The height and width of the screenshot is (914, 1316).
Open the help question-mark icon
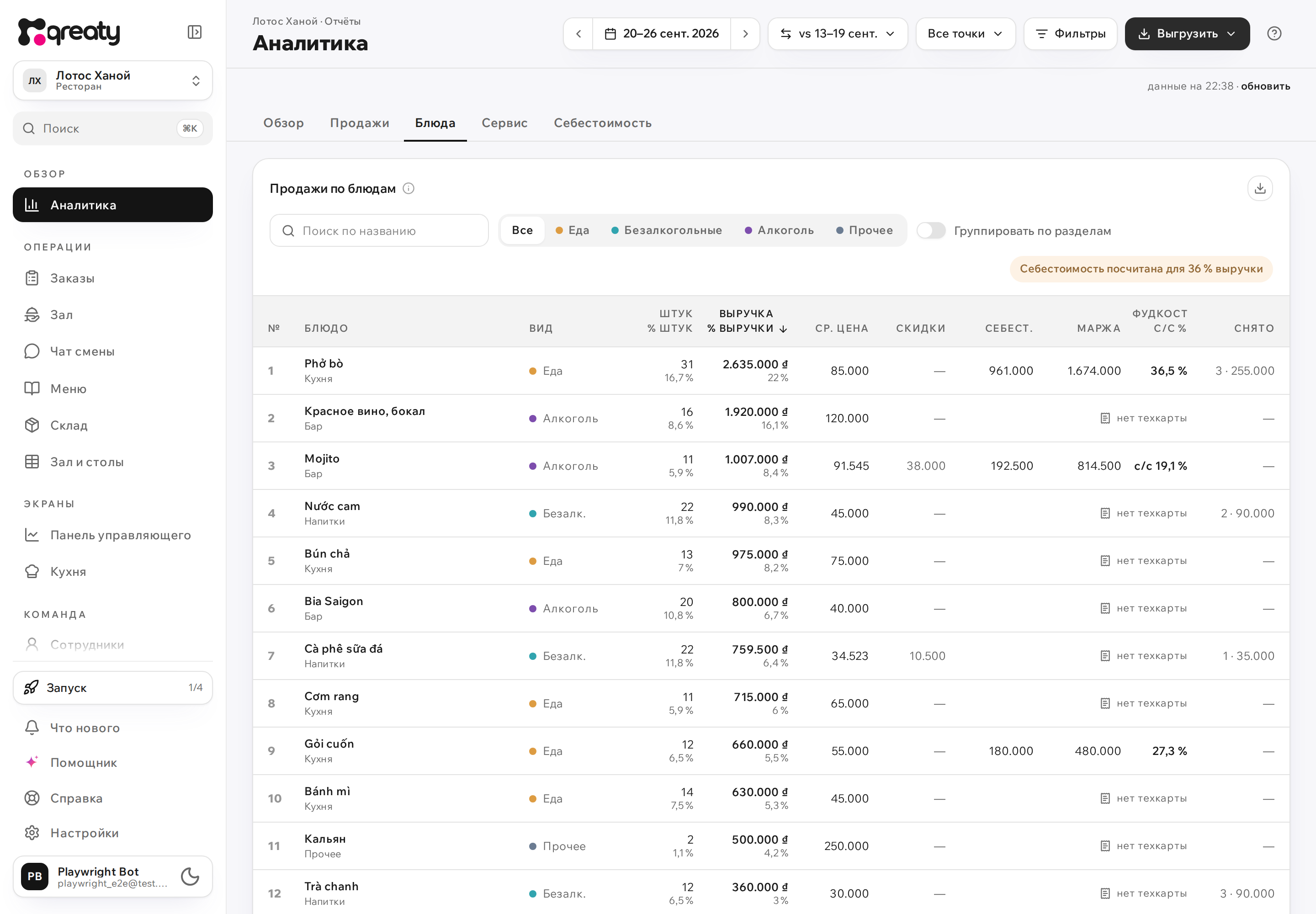point(1274,34)
